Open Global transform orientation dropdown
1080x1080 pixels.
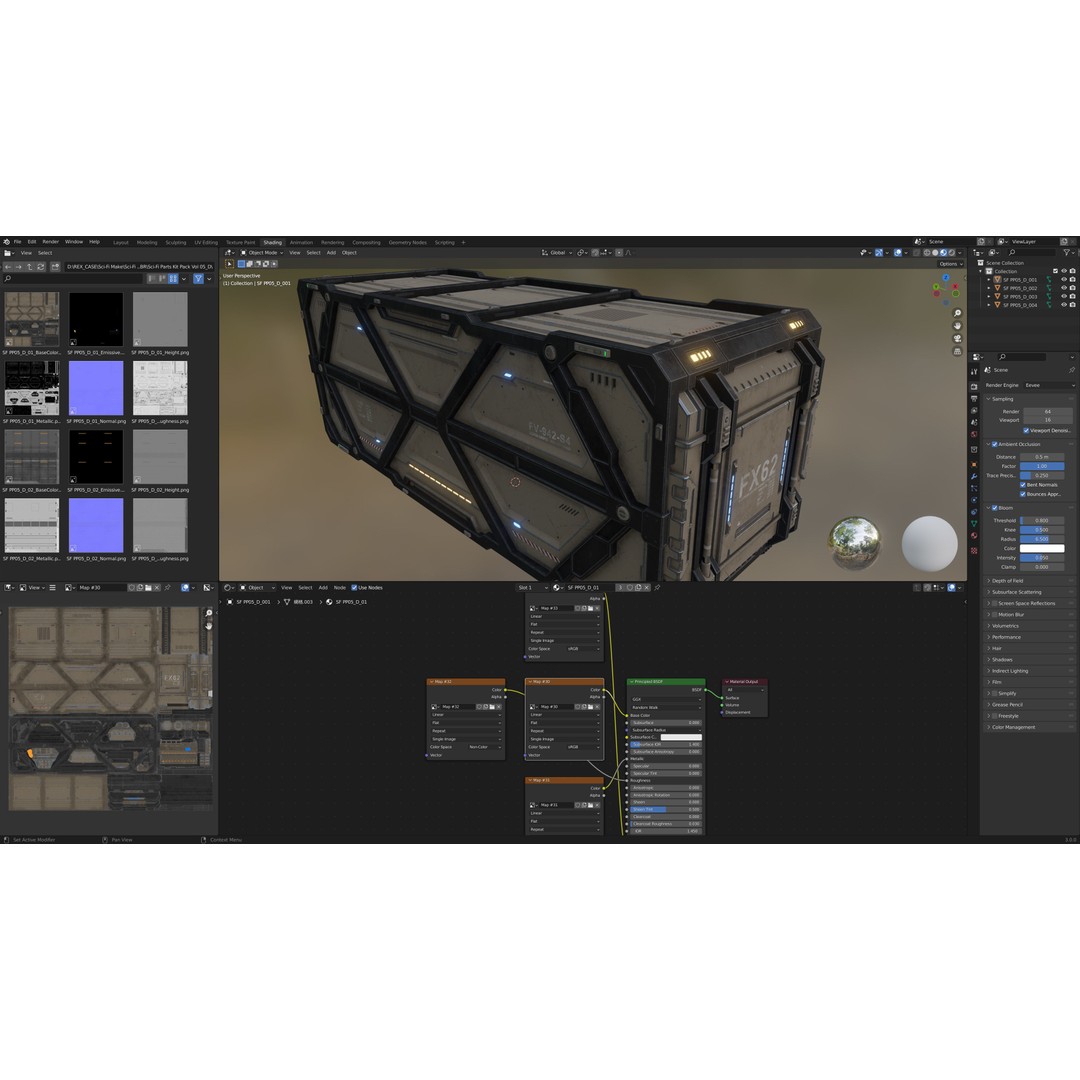(x=558, y=253)
